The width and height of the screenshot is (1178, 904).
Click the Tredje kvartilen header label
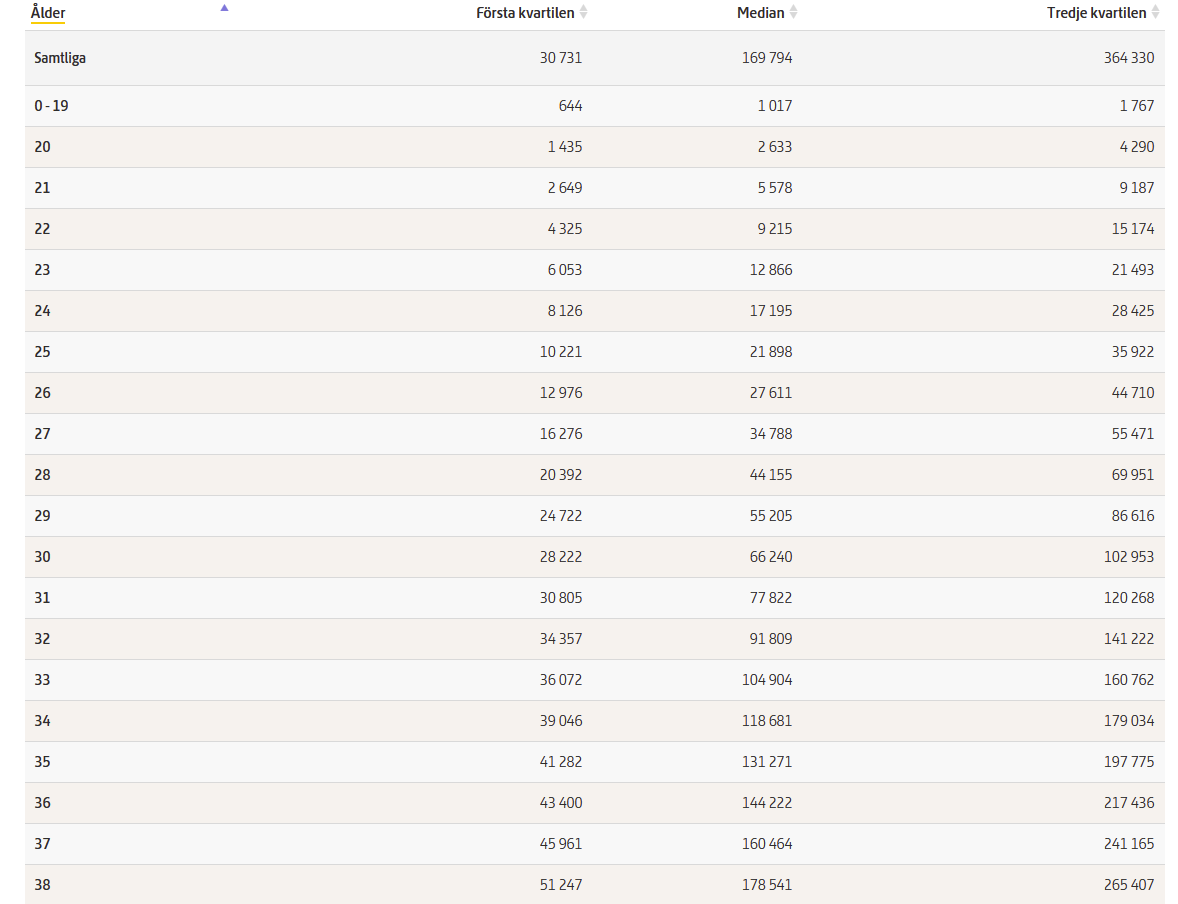1096,13
